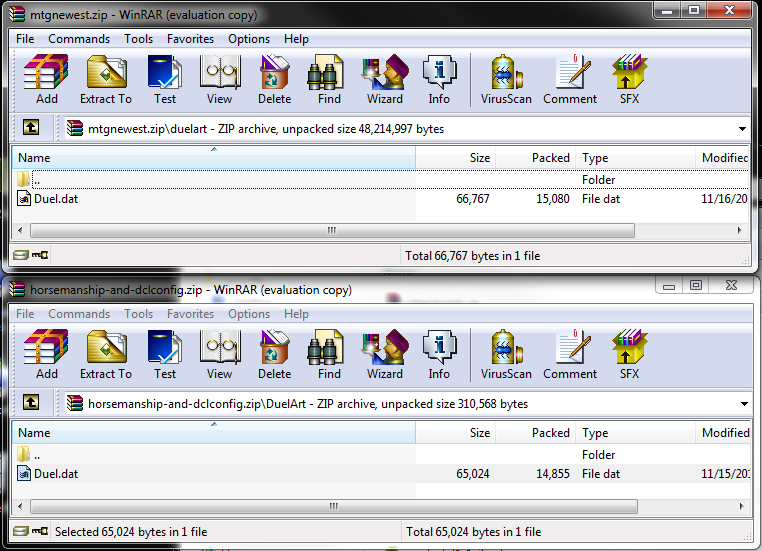Expand address dropdown in mtgnewest.zip window
Image resolution: width=762 pixels, height=551 pixels.
(742, 129)
